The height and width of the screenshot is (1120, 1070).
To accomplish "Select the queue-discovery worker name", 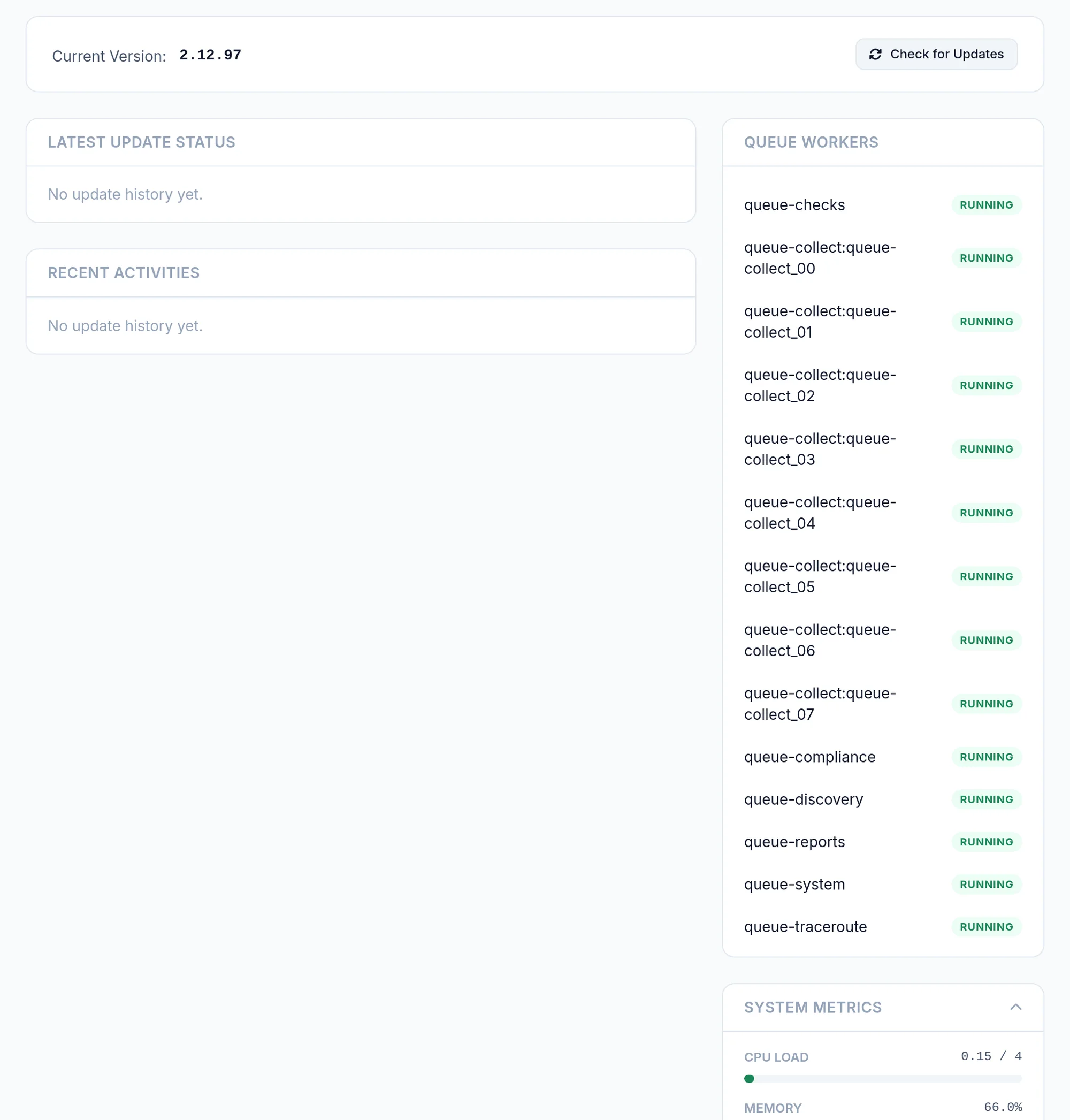I will 803,799.
